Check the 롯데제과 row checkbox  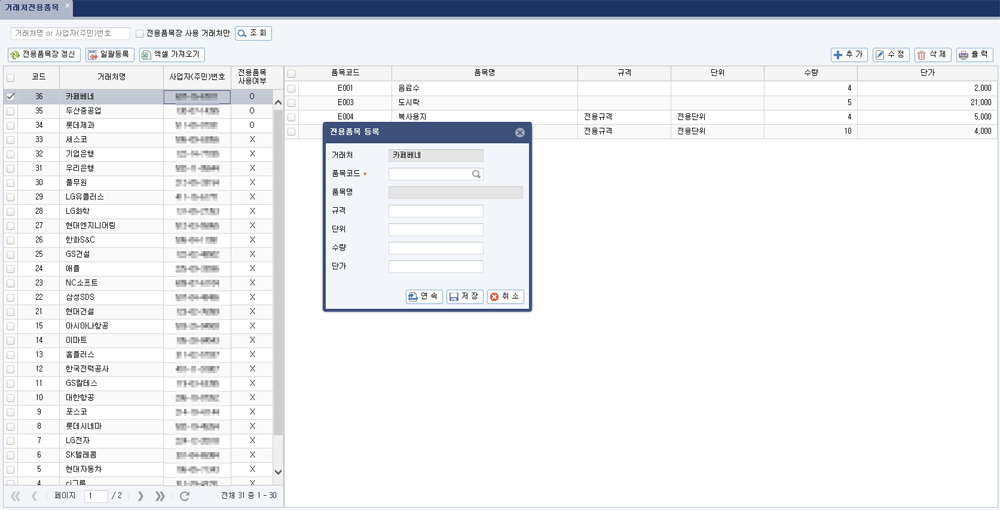coord(10,125)
